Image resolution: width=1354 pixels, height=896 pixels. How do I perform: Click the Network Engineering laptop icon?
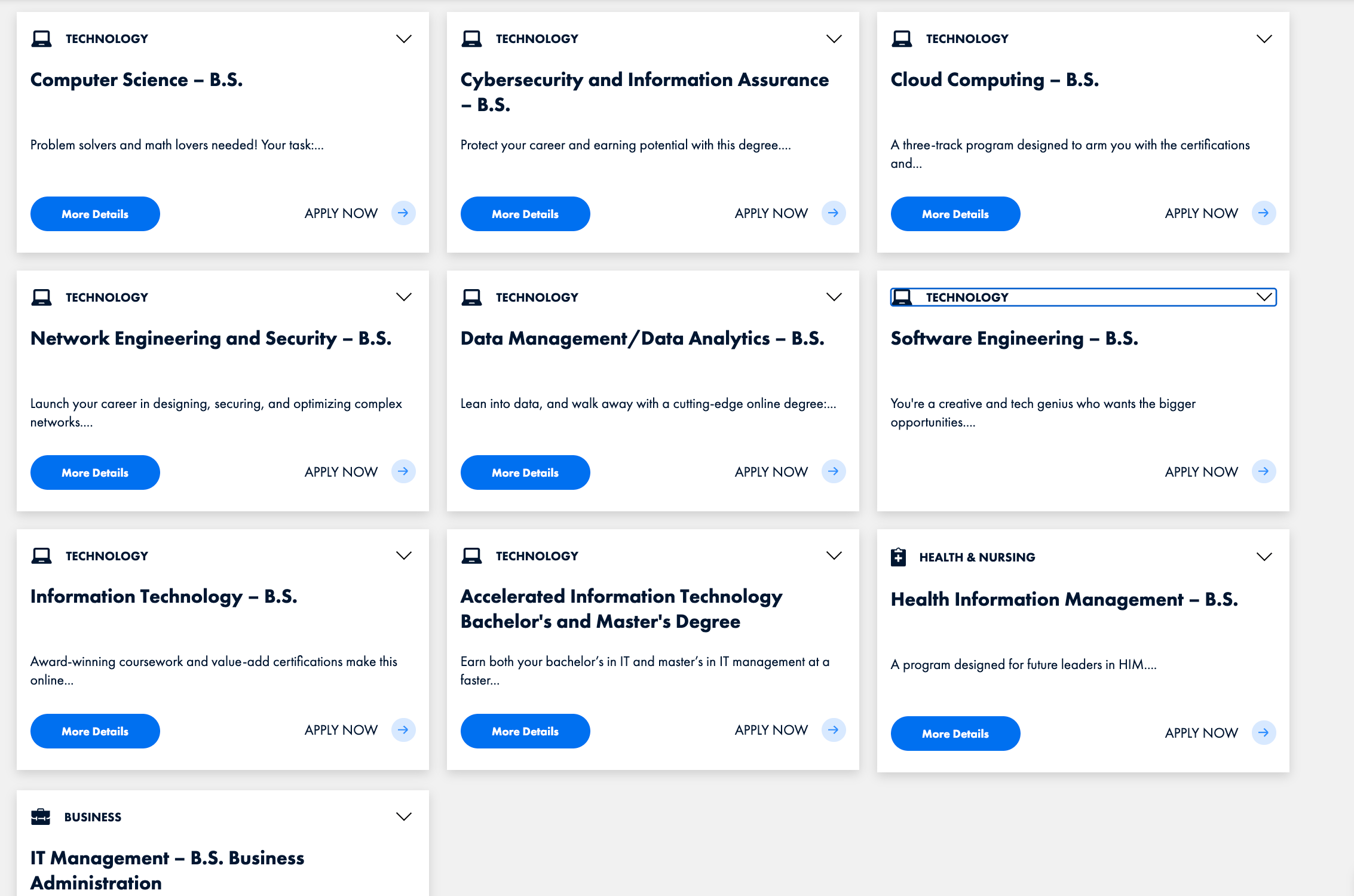tap(41, 297)
